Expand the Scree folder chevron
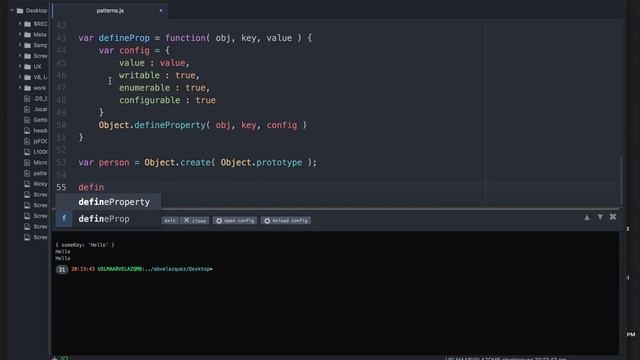The height and width of the screenshot is (360, 640). click(20, 56)
